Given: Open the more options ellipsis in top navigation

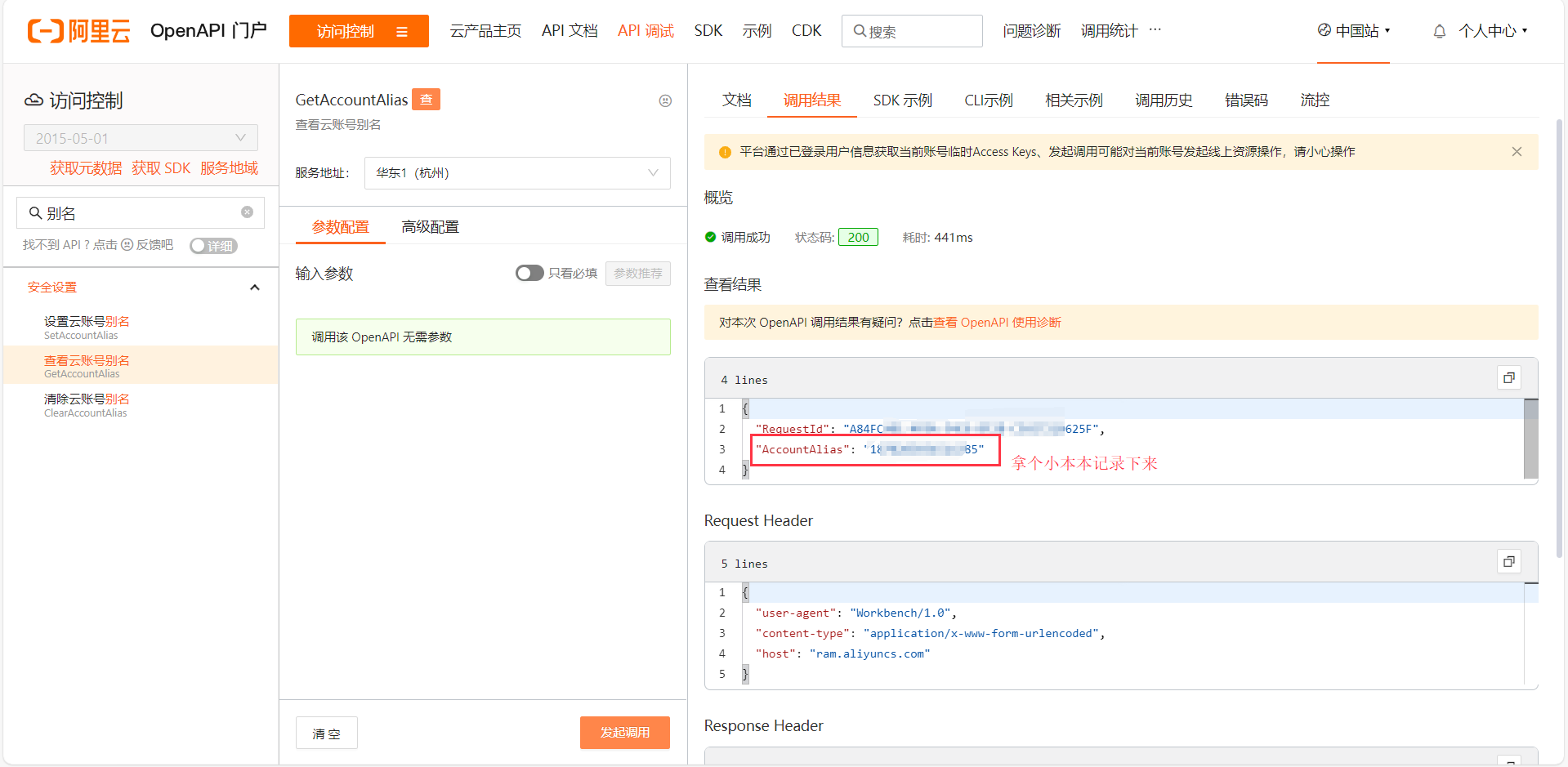Looking at the screenshot, I should tap(1155, 29).
